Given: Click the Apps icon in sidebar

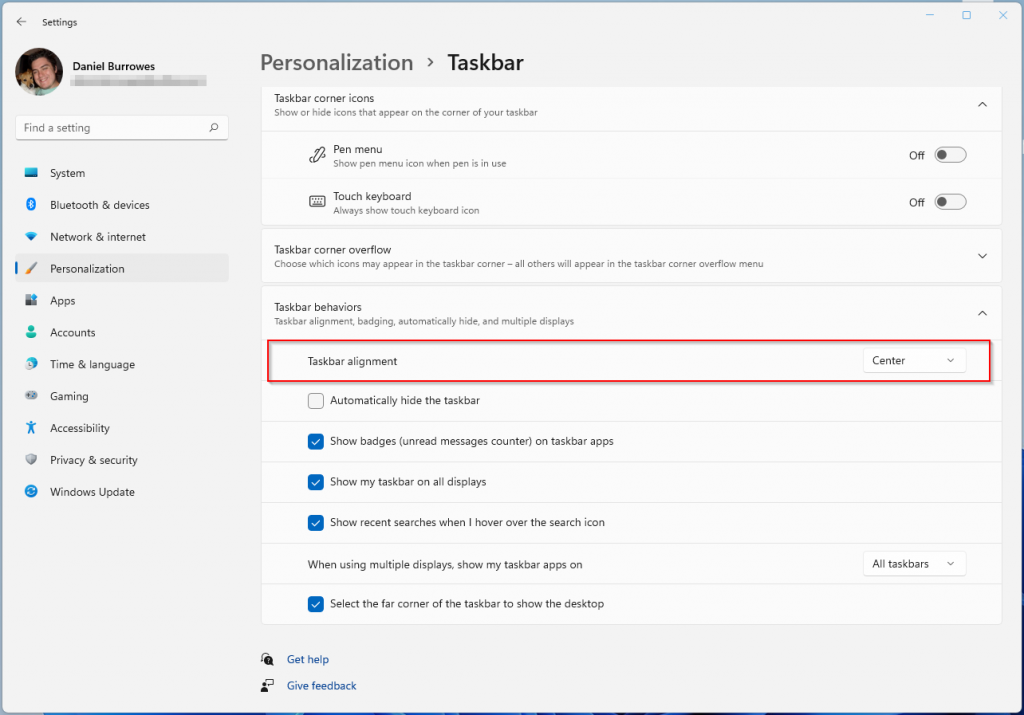Looking at the screenshot, I should coord(31,300).
